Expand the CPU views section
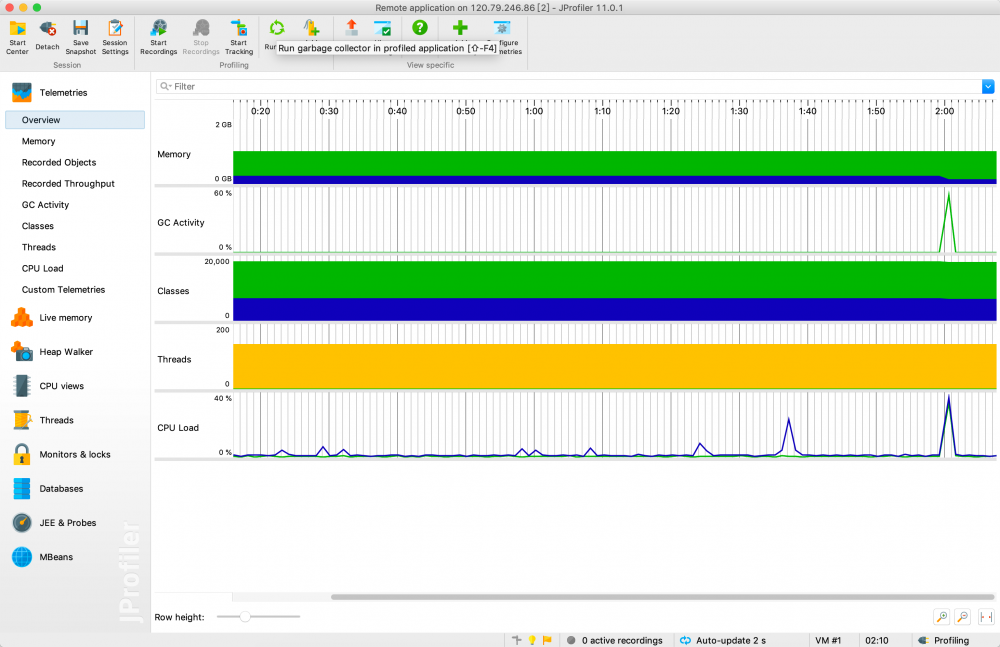Screen dimensions: 1000x647 (61, 386)
